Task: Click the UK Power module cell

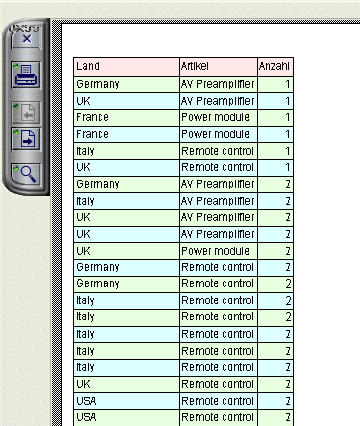Action: click(x=218, y=251)
